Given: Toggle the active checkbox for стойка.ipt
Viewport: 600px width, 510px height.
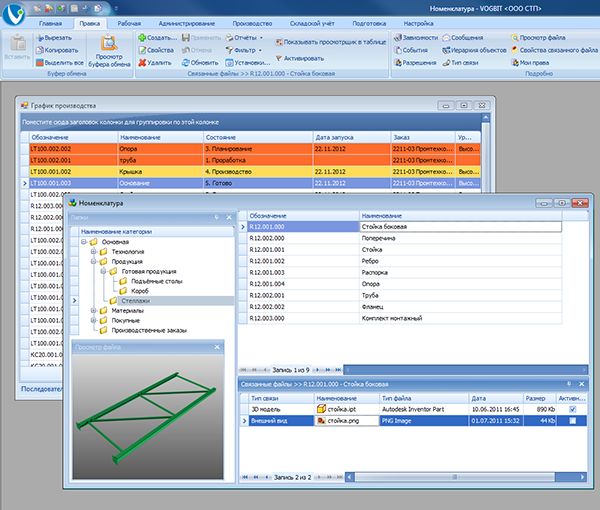Looking at the screenshot, I should click(571, 410).
